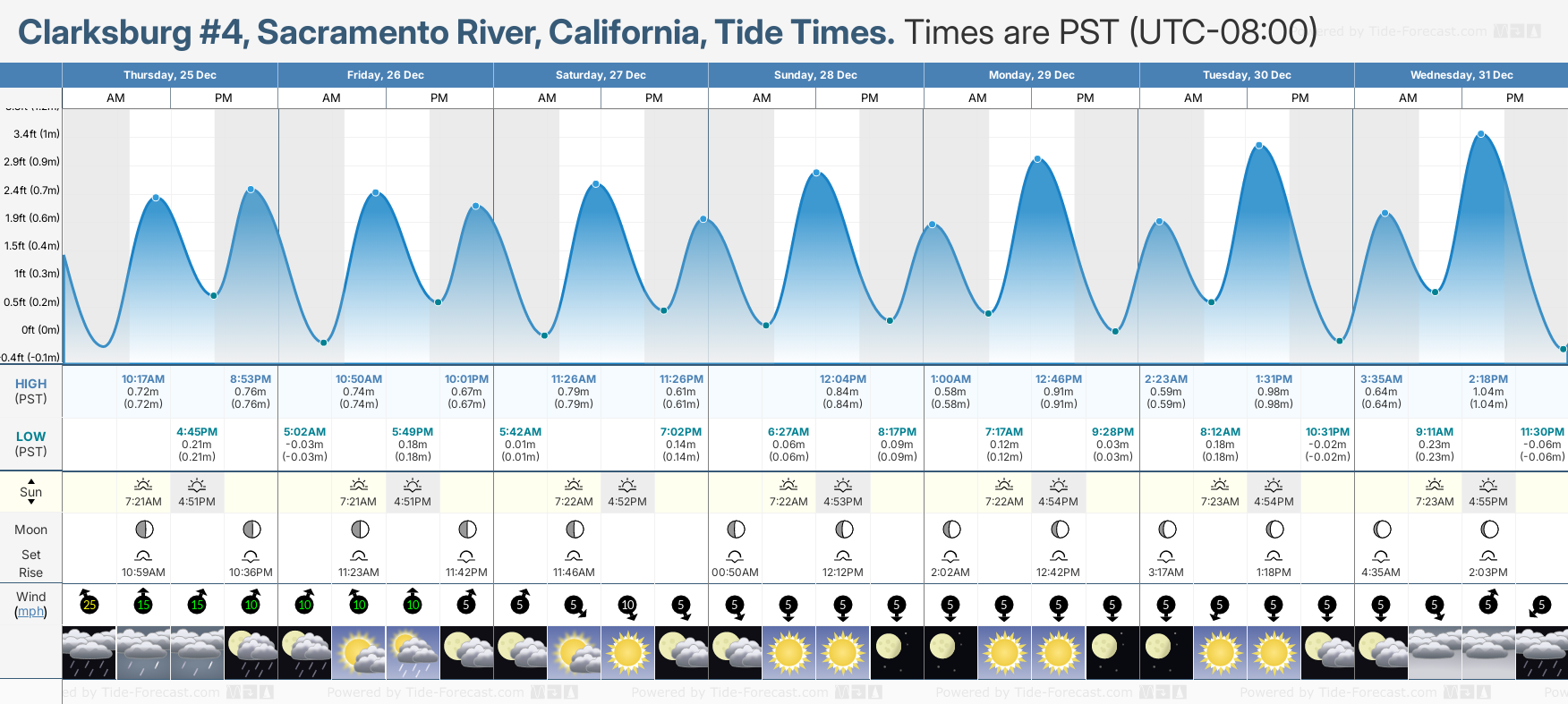
Task: Click the sunset icon above 4:53PM
Action: coord(843,485)
